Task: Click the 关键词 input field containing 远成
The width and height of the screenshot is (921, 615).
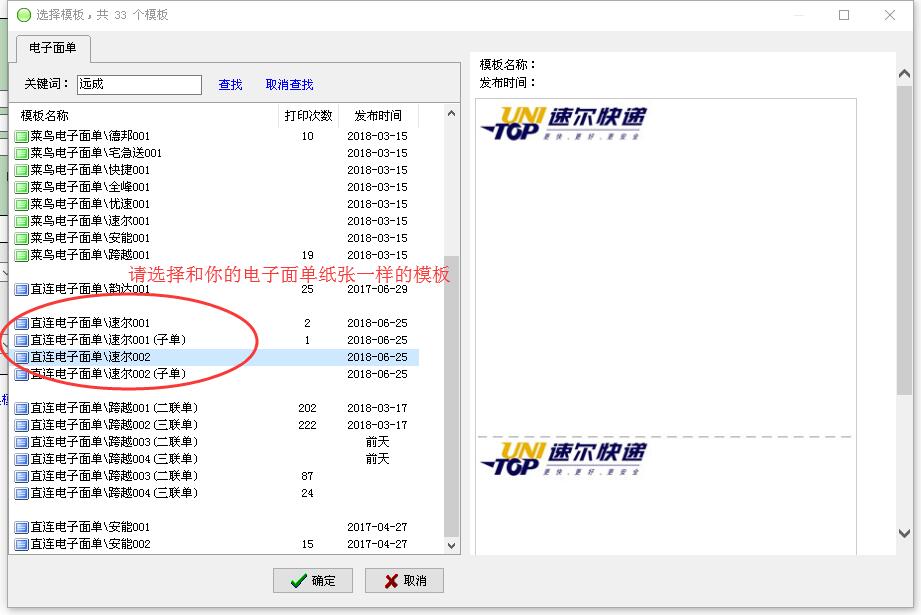Action: 139,85
